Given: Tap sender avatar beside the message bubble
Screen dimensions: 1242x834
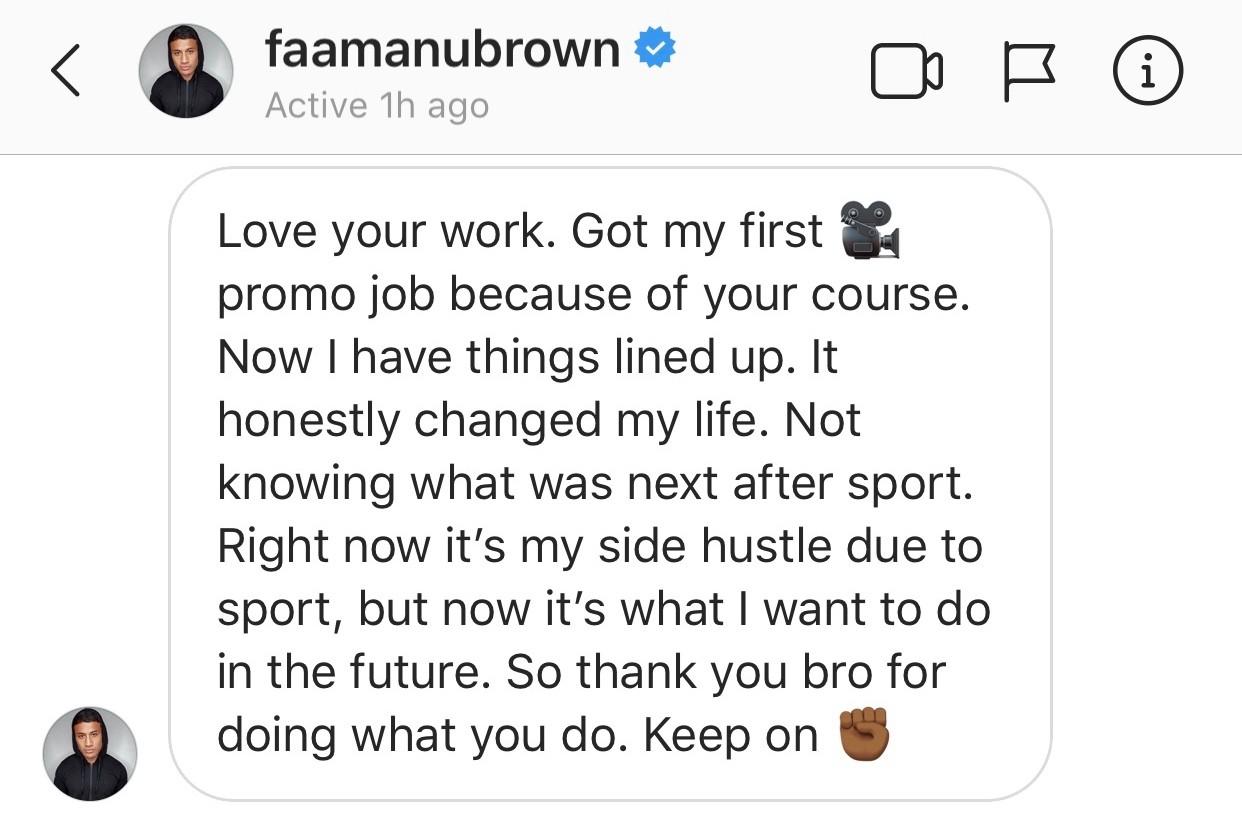Looking at the screenshot, I should tap(90, 753).
